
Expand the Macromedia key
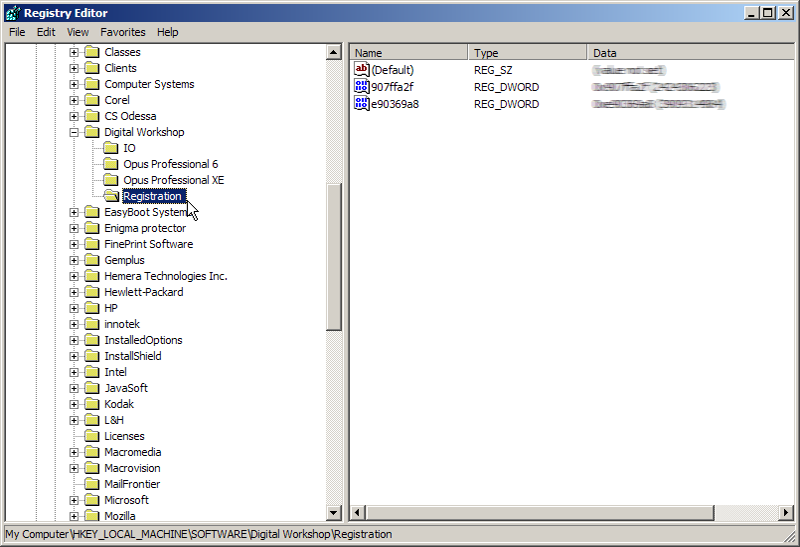coord(74,452)
